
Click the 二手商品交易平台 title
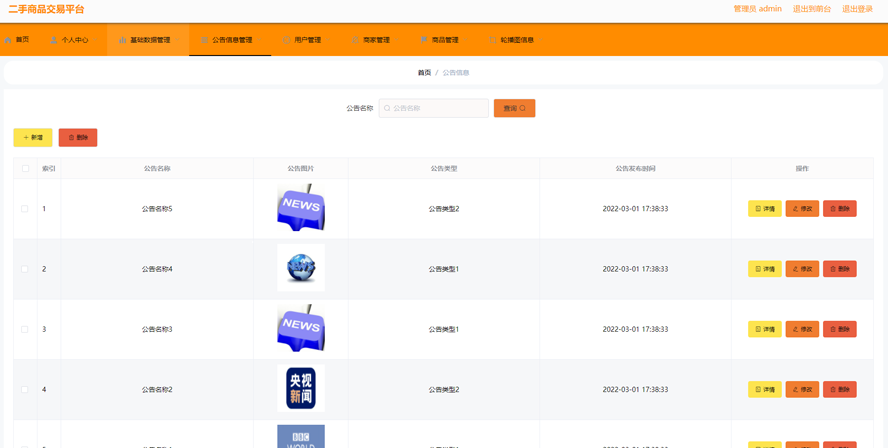46,9
